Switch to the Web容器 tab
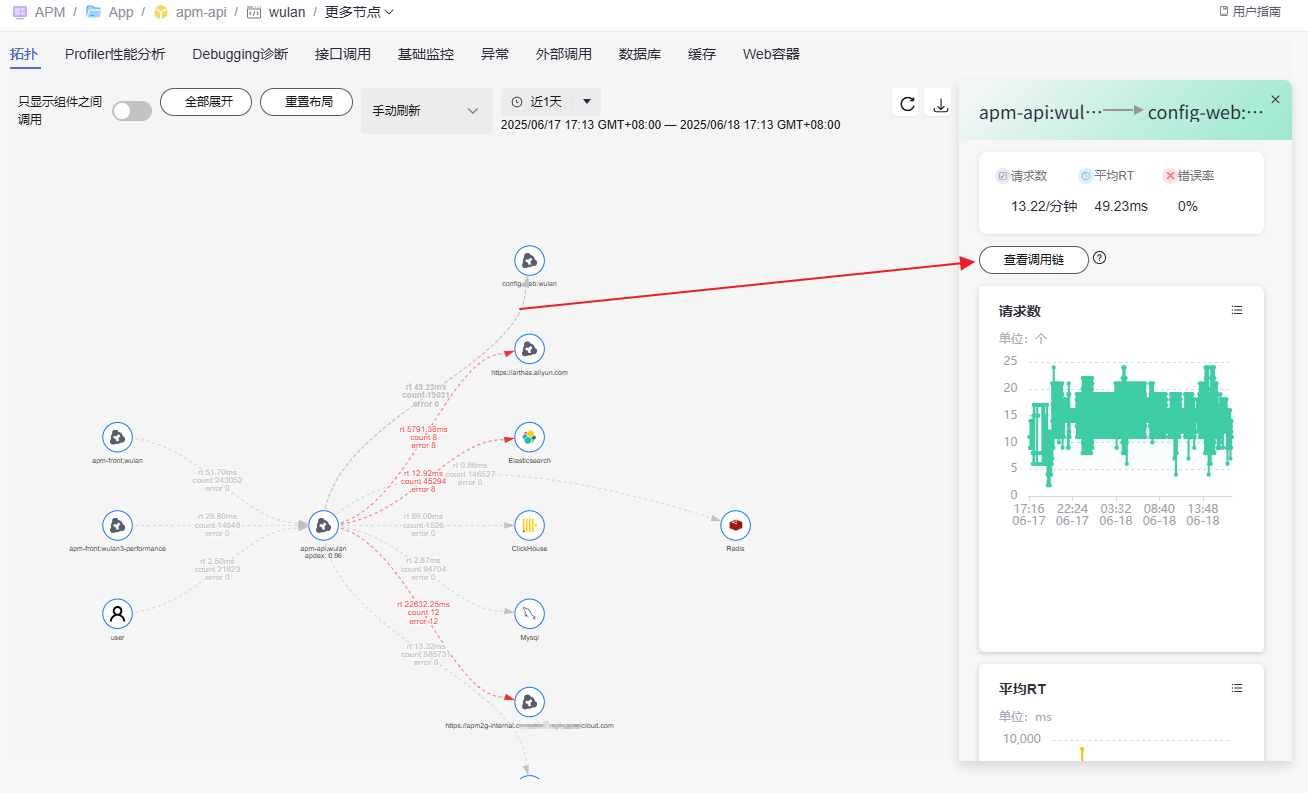1308x793 pixels. point(771,54)
